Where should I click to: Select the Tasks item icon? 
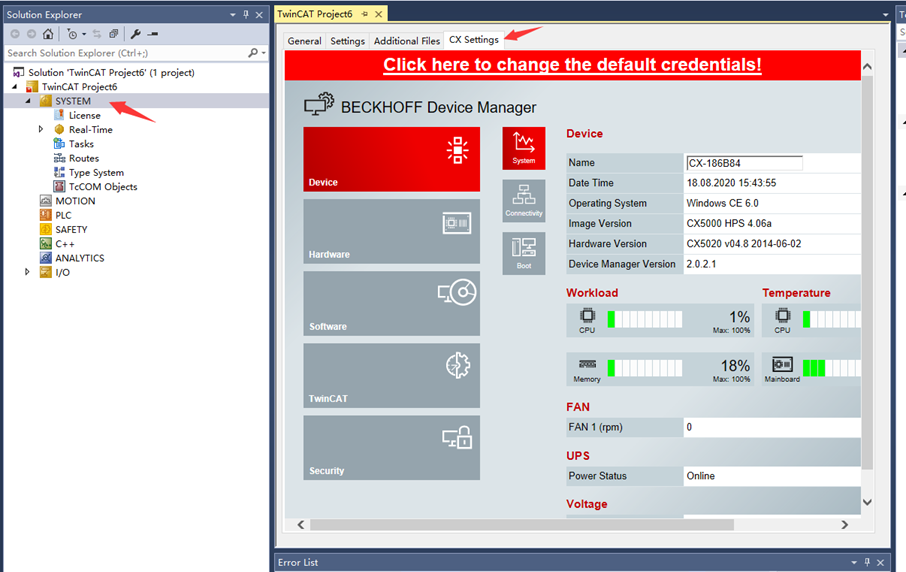[59, 144]
